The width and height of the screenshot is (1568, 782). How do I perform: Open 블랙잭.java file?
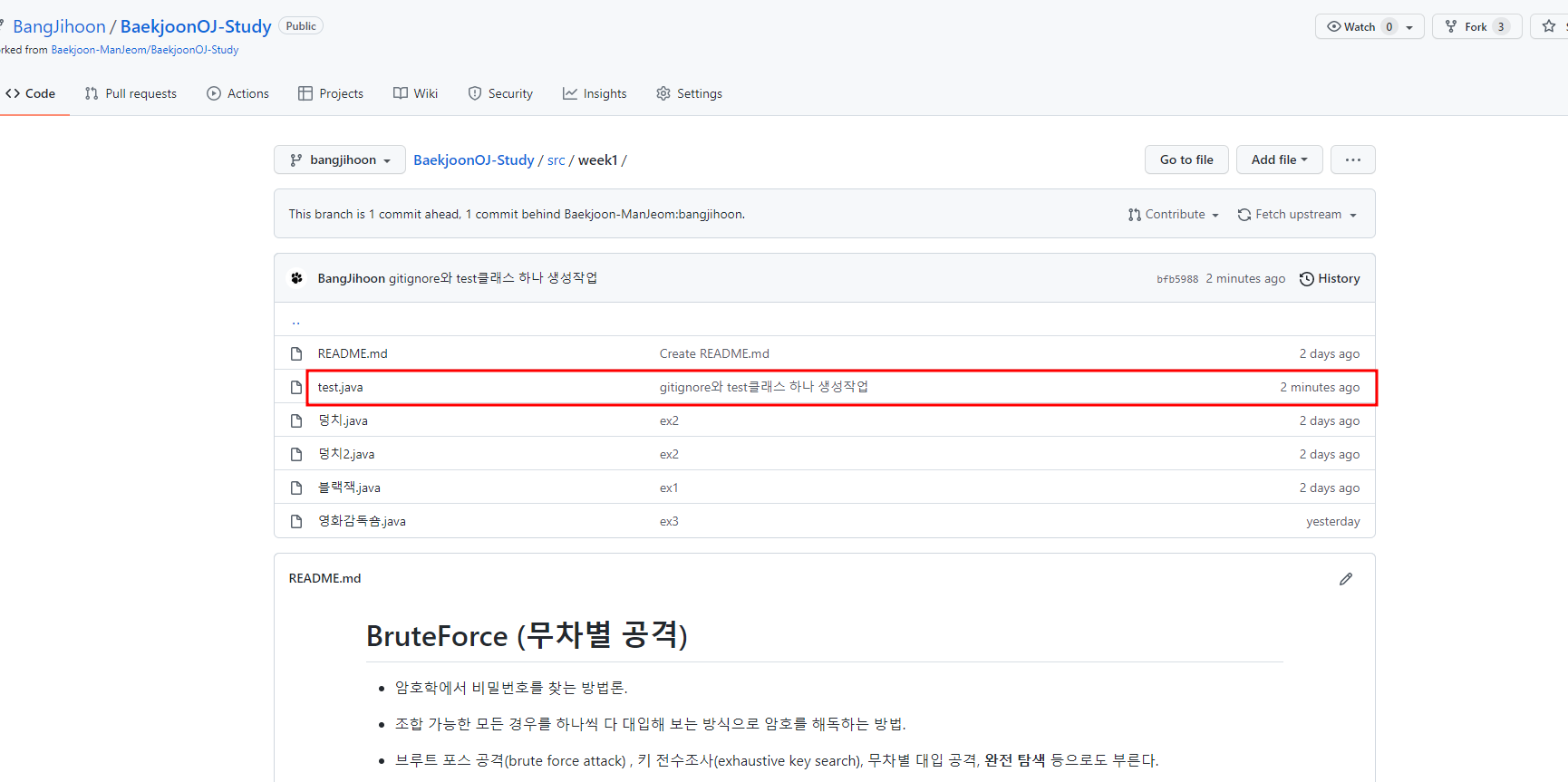click(349, 488)
